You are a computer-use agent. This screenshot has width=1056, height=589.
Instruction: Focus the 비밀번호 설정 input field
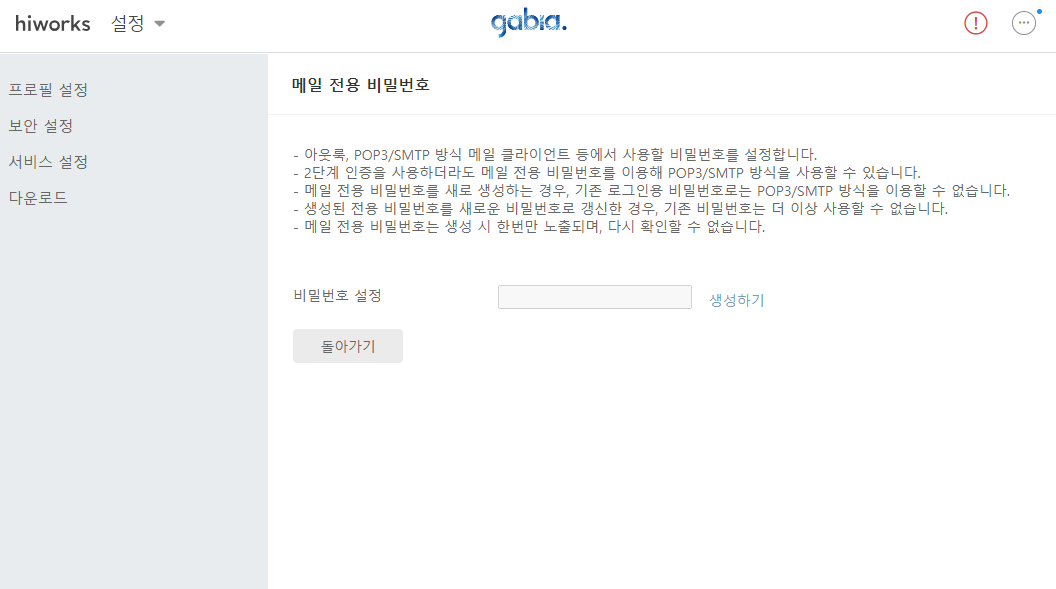[595, 297]
